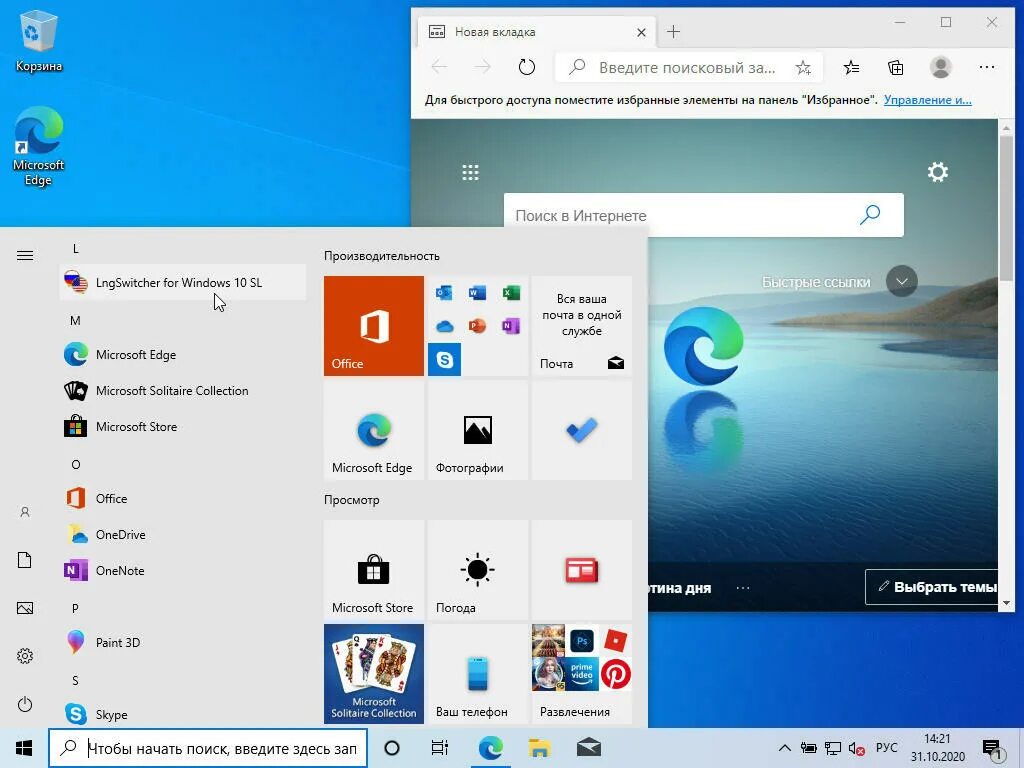Open the apps grid launcher on new tab page
Image resolution: width=1024 pixels, height=768 pixels.
(x=470, y=172)
